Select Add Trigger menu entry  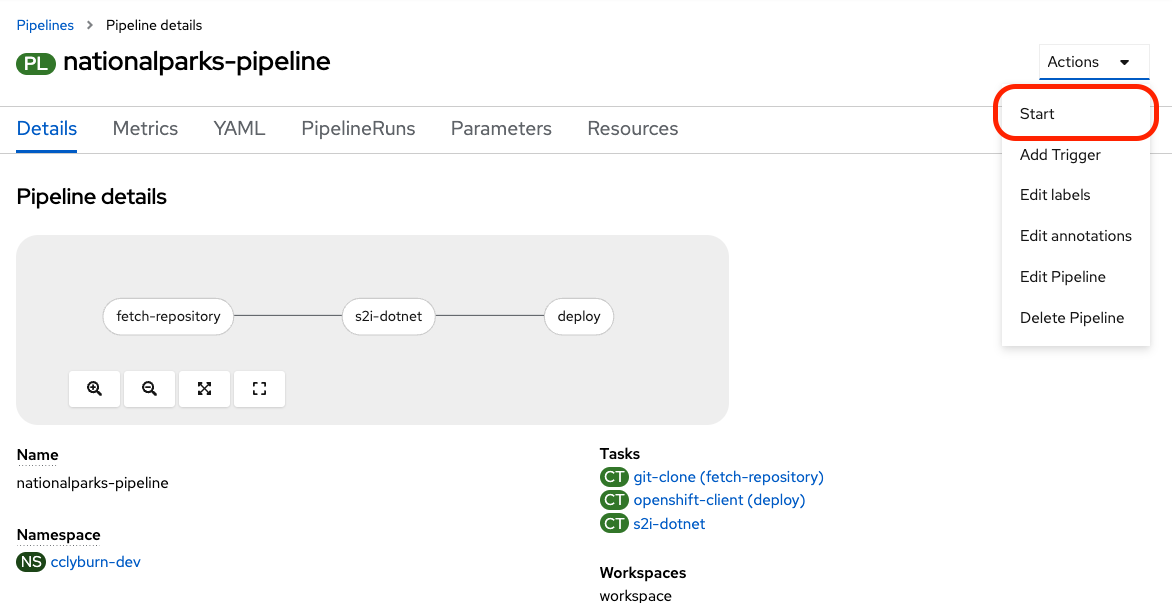tap(1076, 155)
